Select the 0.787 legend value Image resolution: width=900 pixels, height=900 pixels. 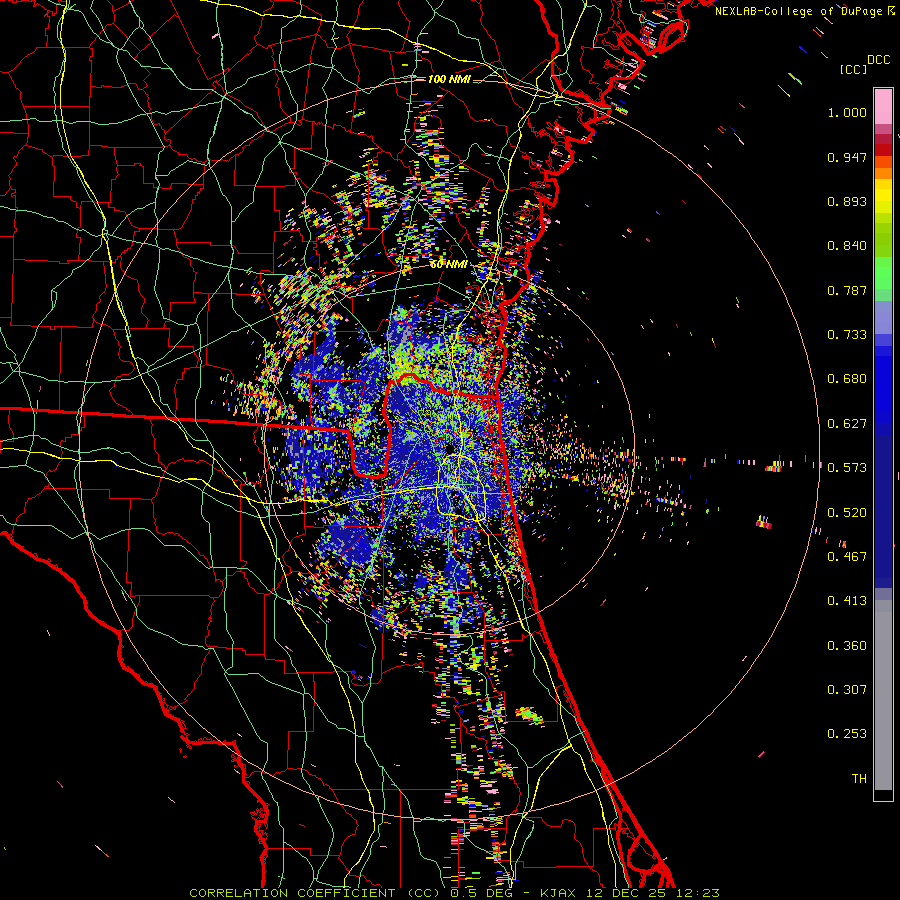coord(847,290)
